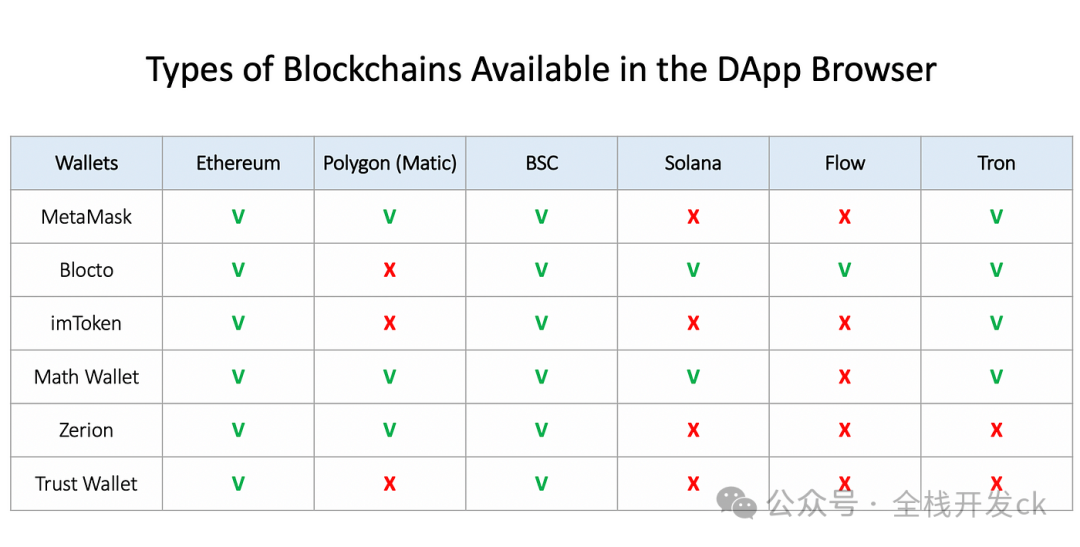Image resolution: width=1080 pixels, height=547 pixels.
Task: Click Math Wallet's green Solana check
Action: [693, 377]
